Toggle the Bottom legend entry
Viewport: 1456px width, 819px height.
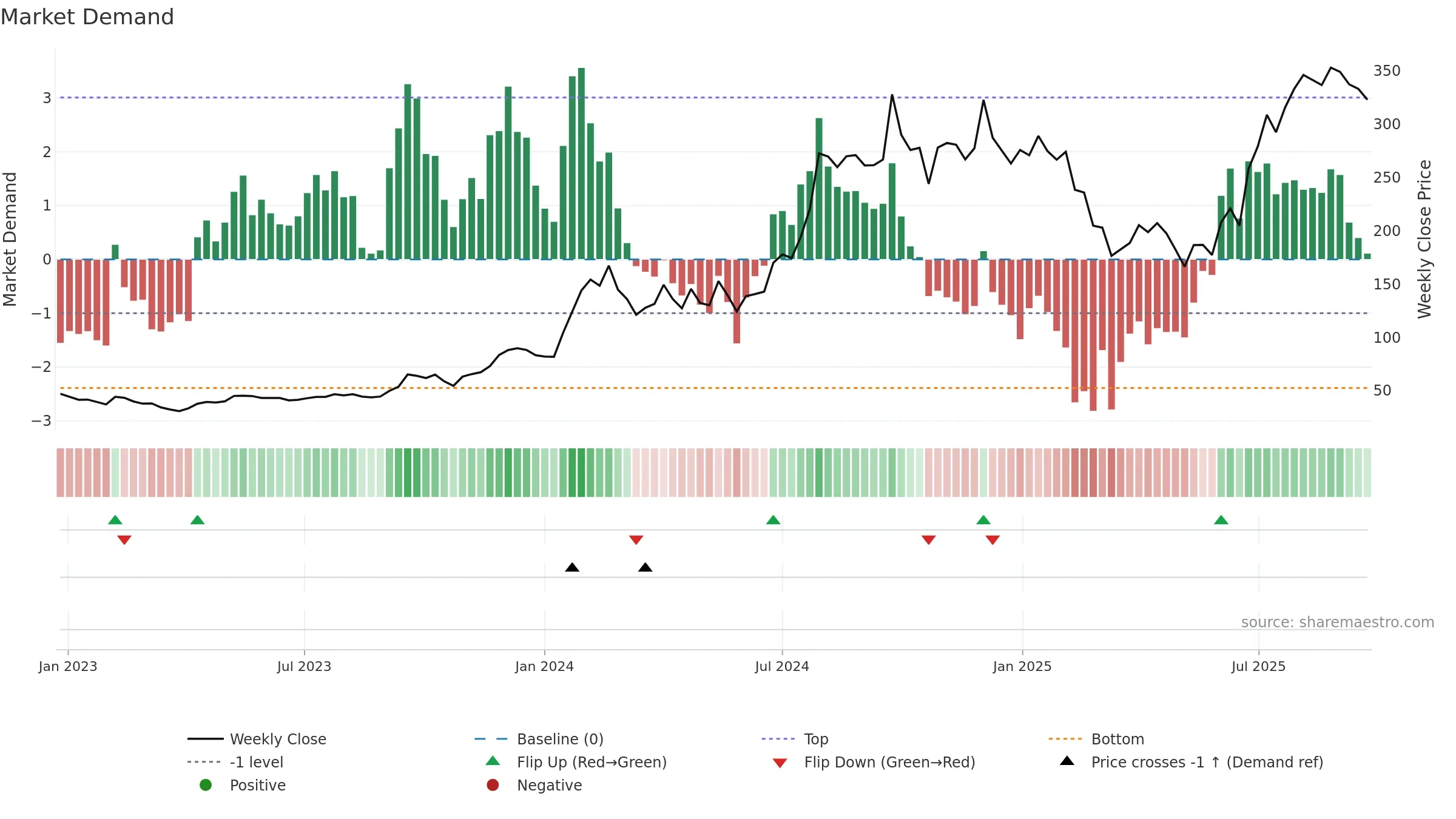click(x=1096, y=739)
